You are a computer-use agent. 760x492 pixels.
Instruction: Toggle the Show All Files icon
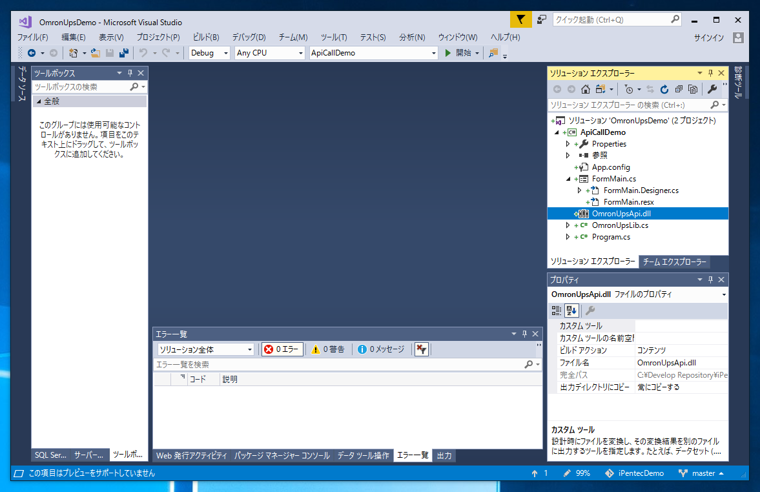[693, 89]
